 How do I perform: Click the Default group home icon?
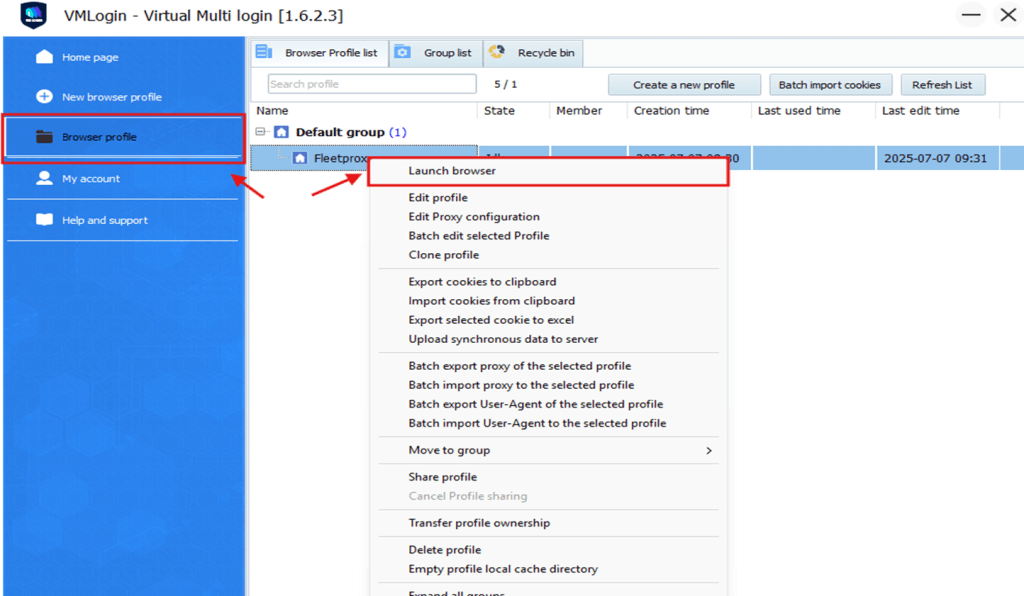[281, 132]
